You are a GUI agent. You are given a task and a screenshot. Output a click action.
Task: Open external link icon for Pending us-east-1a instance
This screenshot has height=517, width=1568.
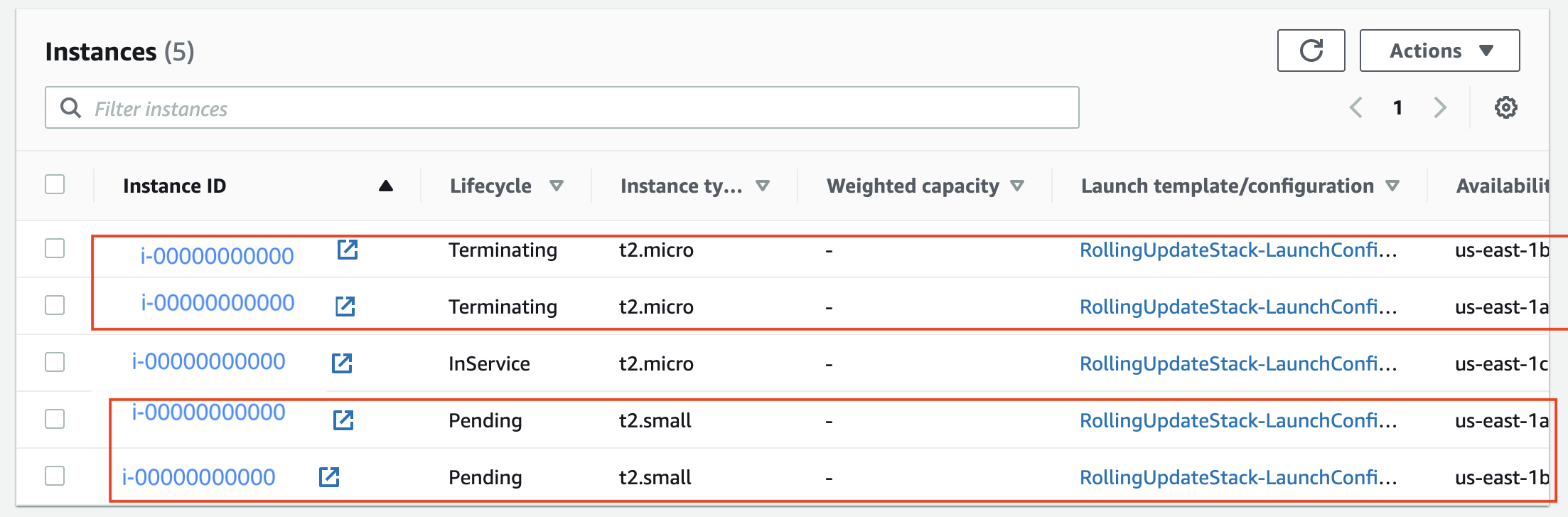[343, 420]
